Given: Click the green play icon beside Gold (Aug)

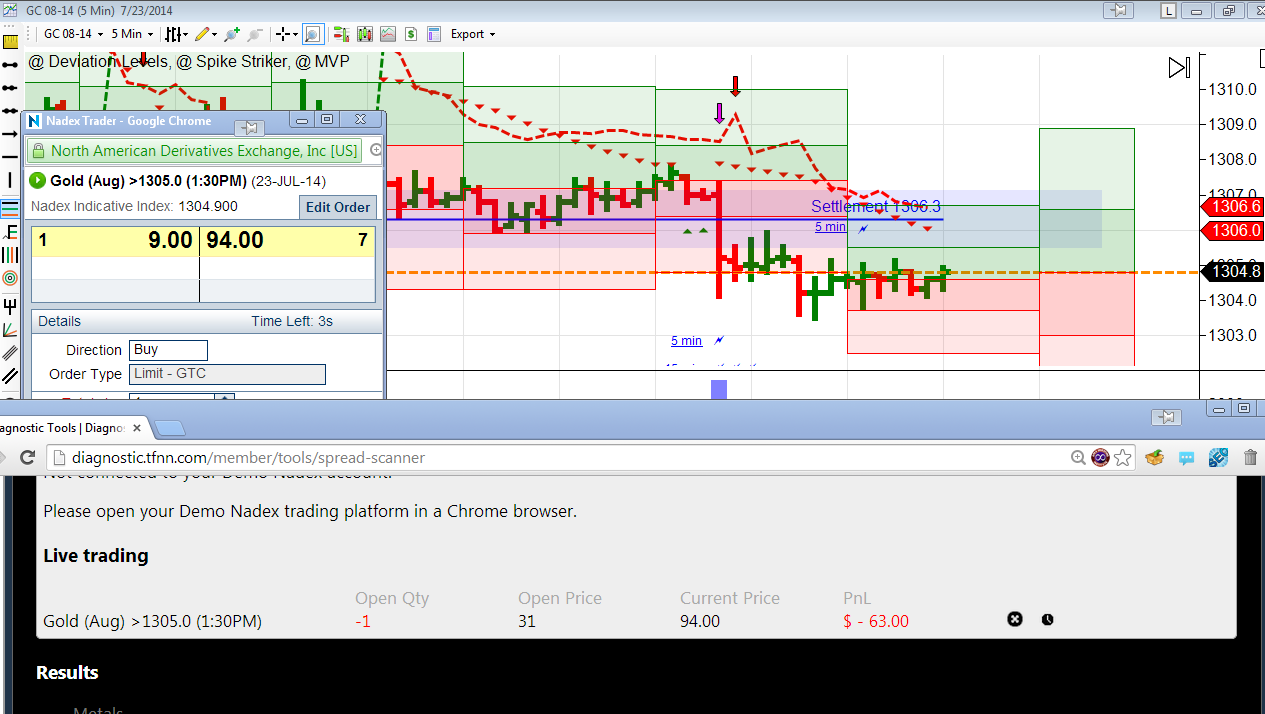Looking at the screenshot, I should (x=38, y=181).
